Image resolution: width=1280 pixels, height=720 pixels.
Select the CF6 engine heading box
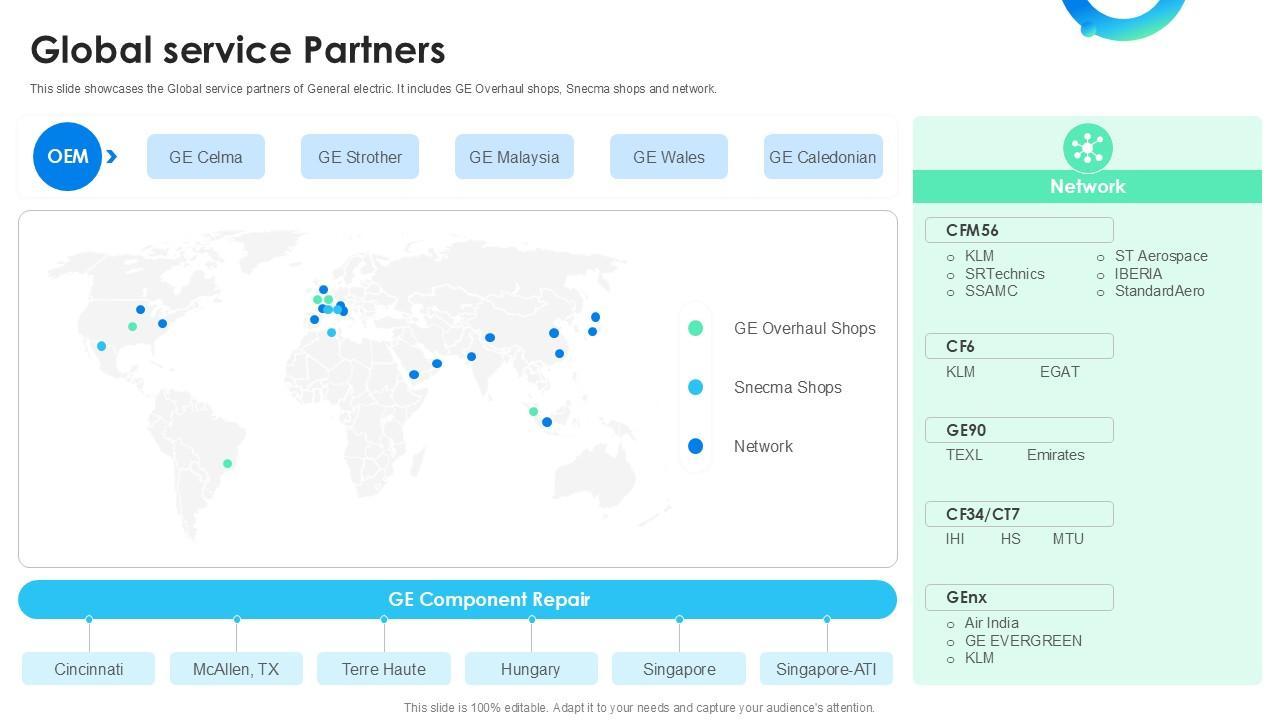(x=1019, y=346)
